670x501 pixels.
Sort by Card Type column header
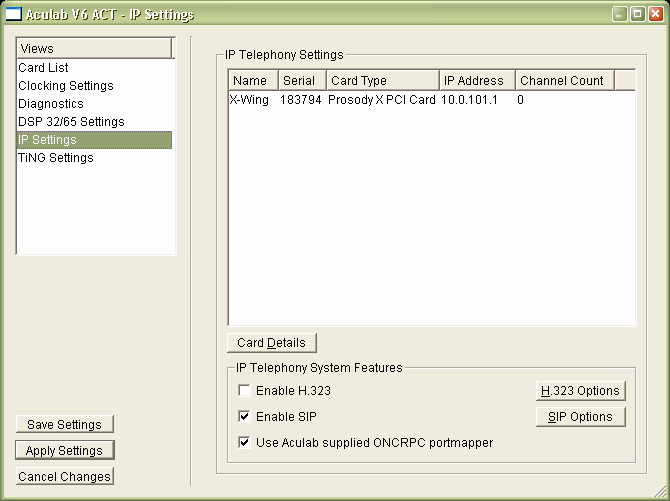(383, 80)
